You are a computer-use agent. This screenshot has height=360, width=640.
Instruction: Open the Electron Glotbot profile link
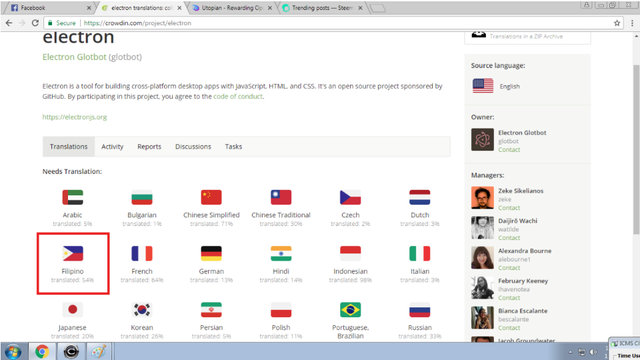tap(74, 57)
